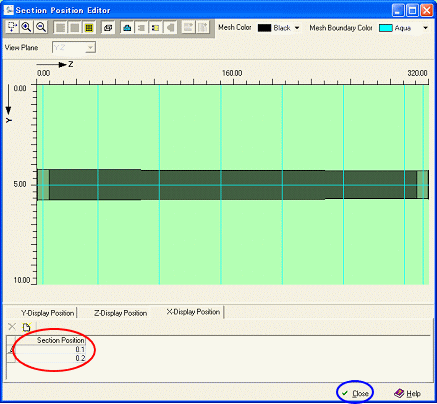The image size is (437, 404).
Task: Click the row indicator beside 0.1
Action: (11, 349)
